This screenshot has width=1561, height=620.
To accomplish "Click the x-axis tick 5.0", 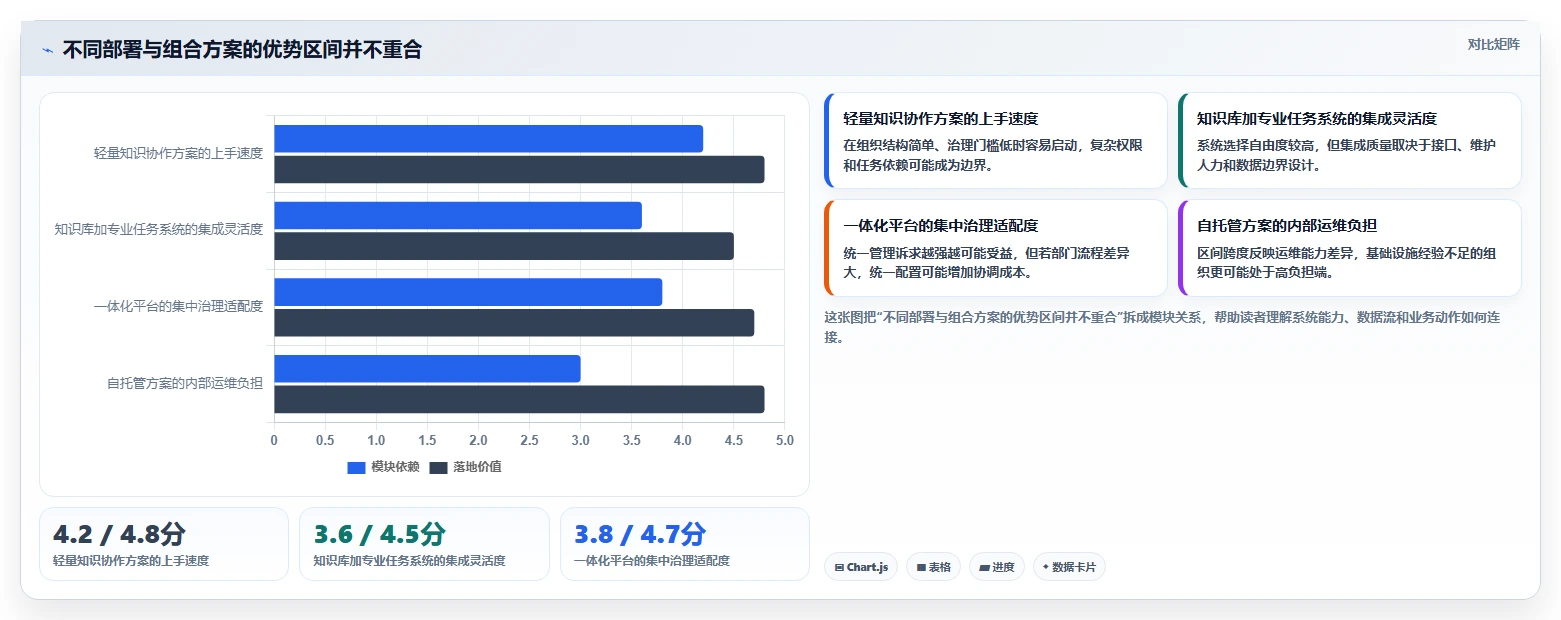I will point(785,440).
